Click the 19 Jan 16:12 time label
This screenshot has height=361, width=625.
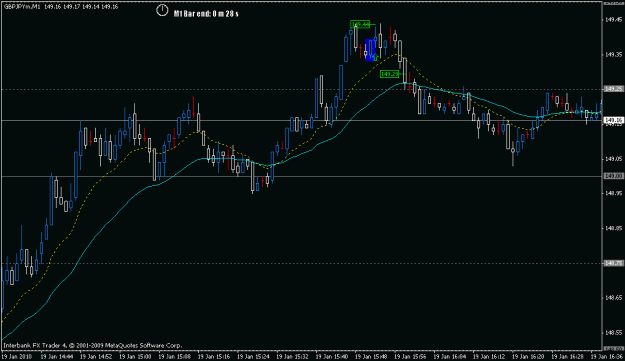(x=489, y=356)
